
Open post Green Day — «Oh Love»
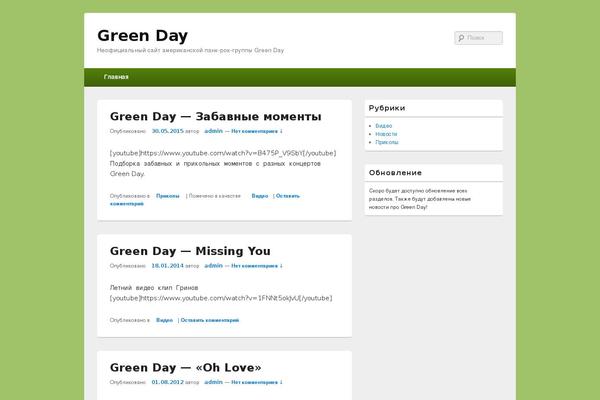186,367
